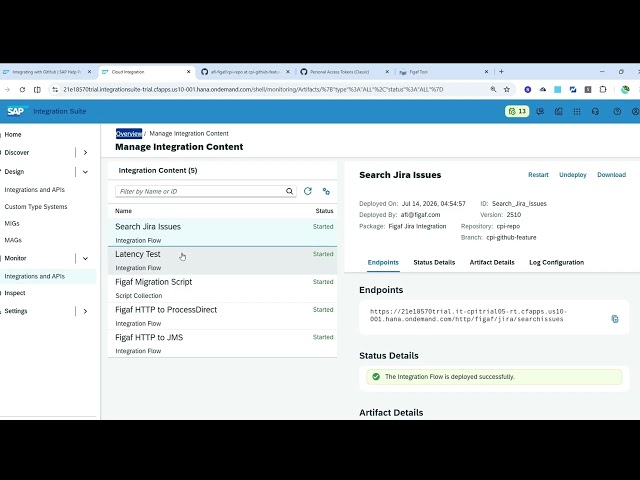This screenshot has width=640, height=480.
Task: Open the site information icon in address bar
Action: click(55, 89)
